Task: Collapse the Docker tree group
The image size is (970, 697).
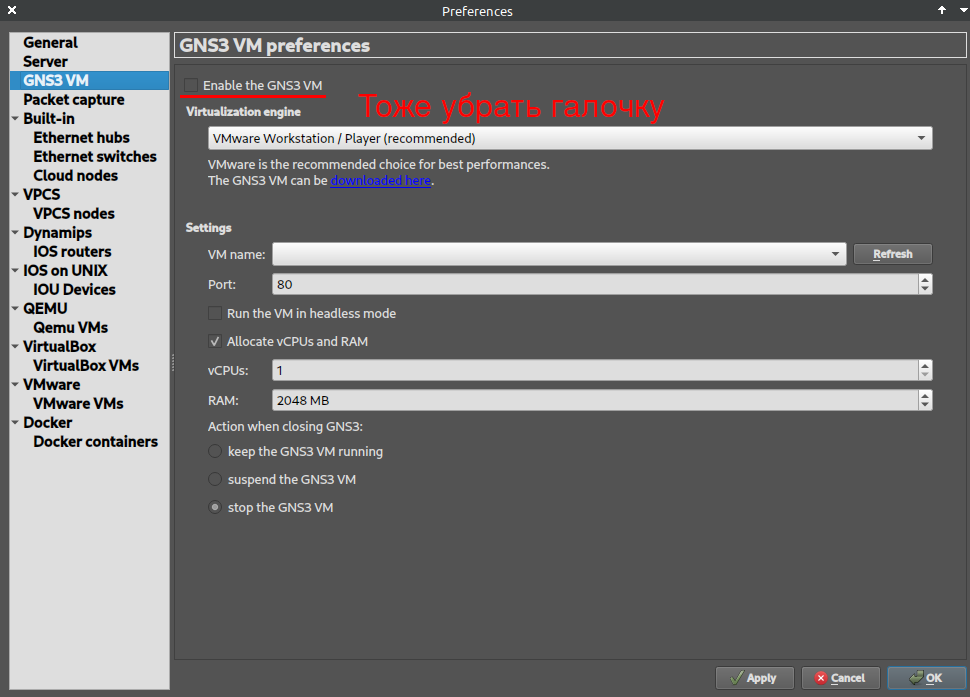Action: [x=15, y=422]
